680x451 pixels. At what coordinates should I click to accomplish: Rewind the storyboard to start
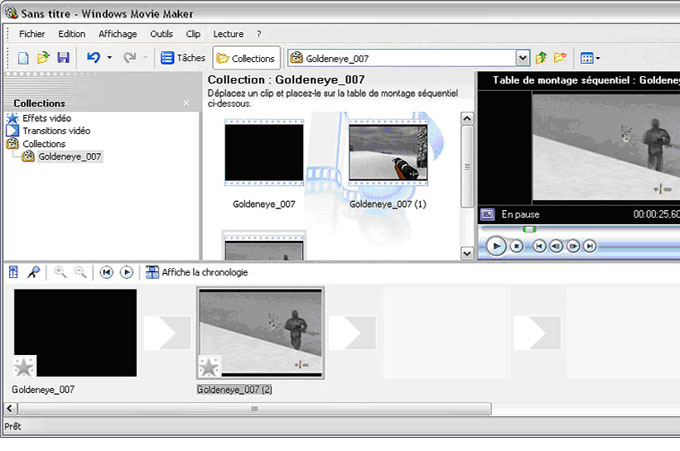[106, 272]
